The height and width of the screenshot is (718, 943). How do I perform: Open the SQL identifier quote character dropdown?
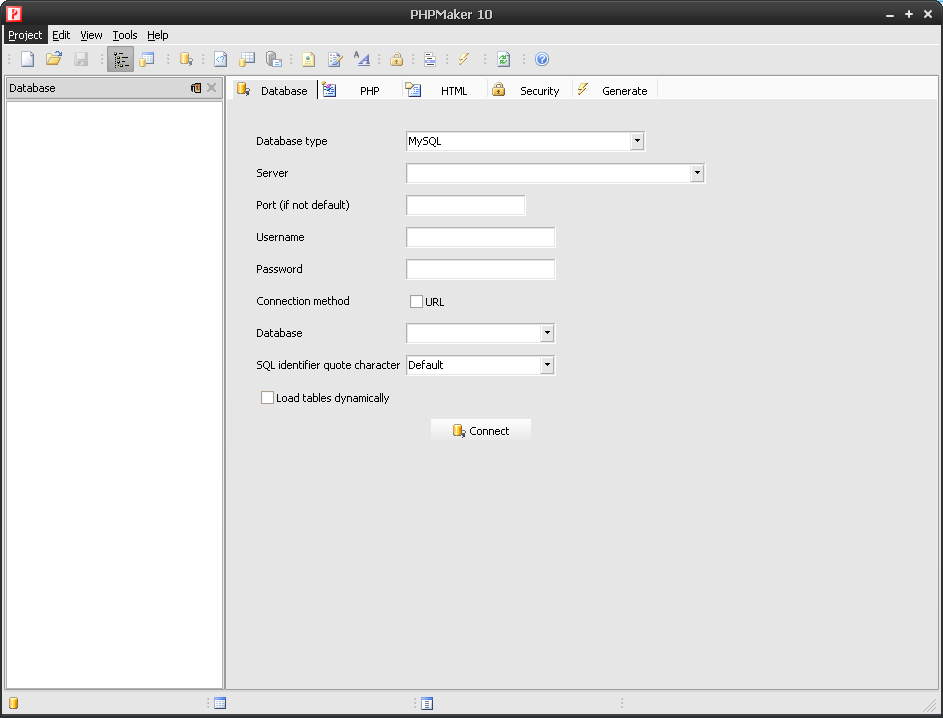point(547,365)
